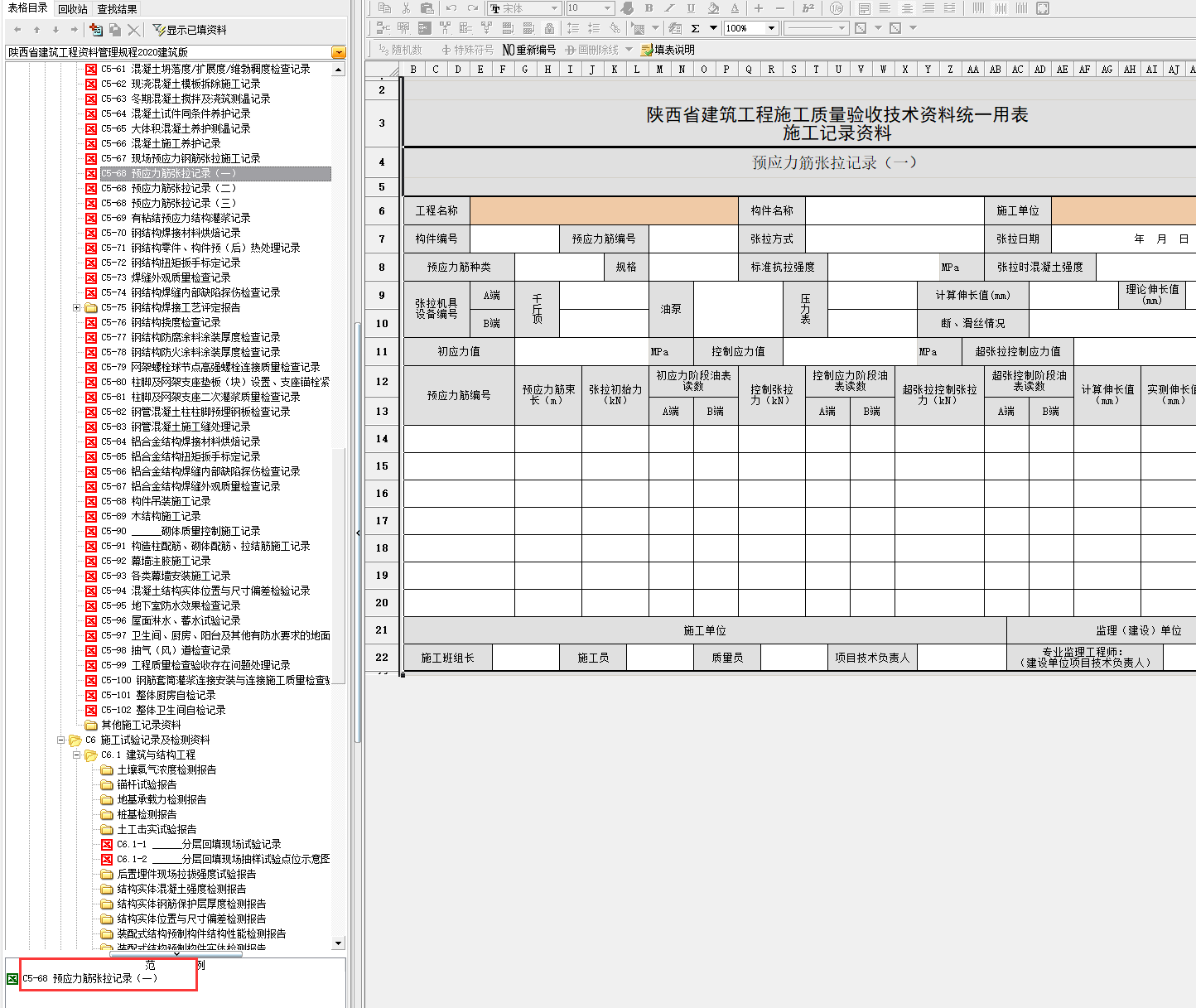Click the scissors cut icon

click(406, 8)
